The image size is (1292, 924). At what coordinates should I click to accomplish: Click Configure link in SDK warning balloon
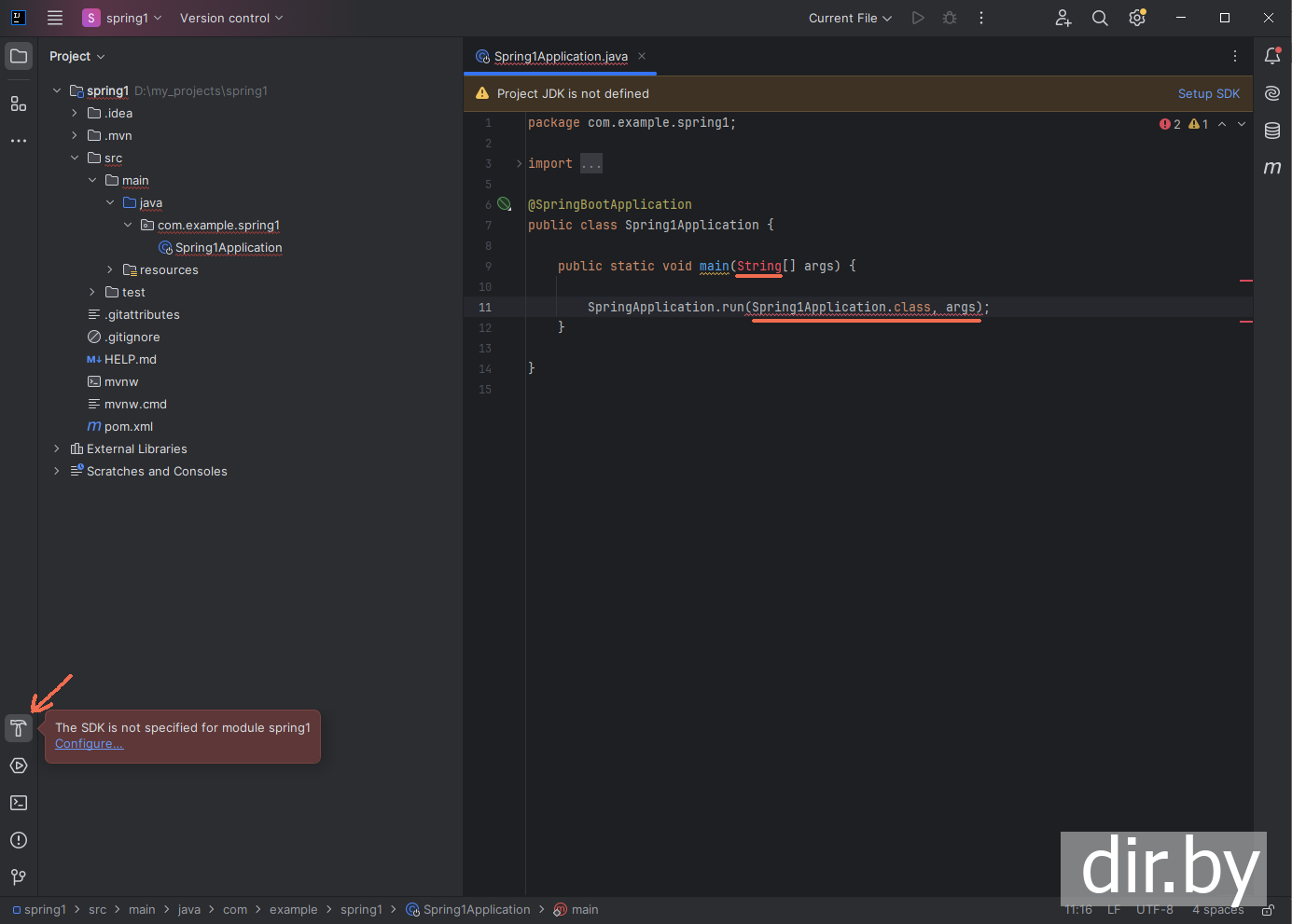[89, 744]
